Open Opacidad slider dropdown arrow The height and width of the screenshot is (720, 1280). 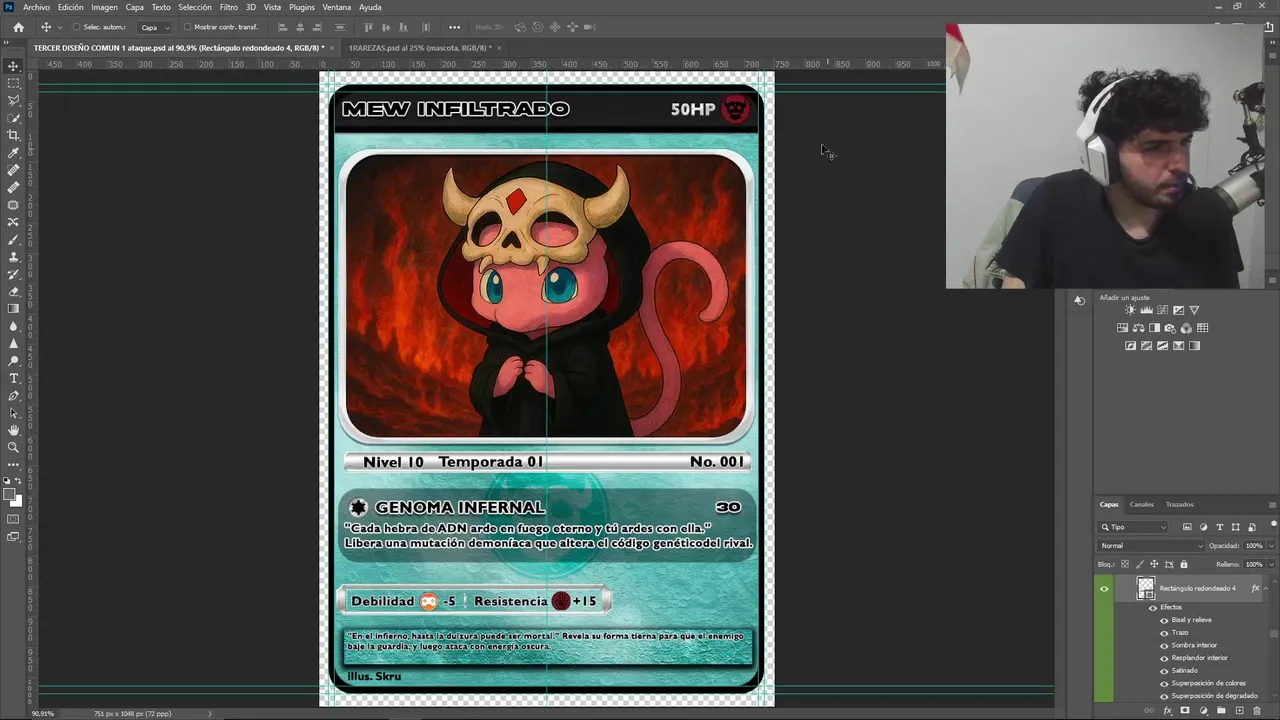click(x=1271, y=546)
